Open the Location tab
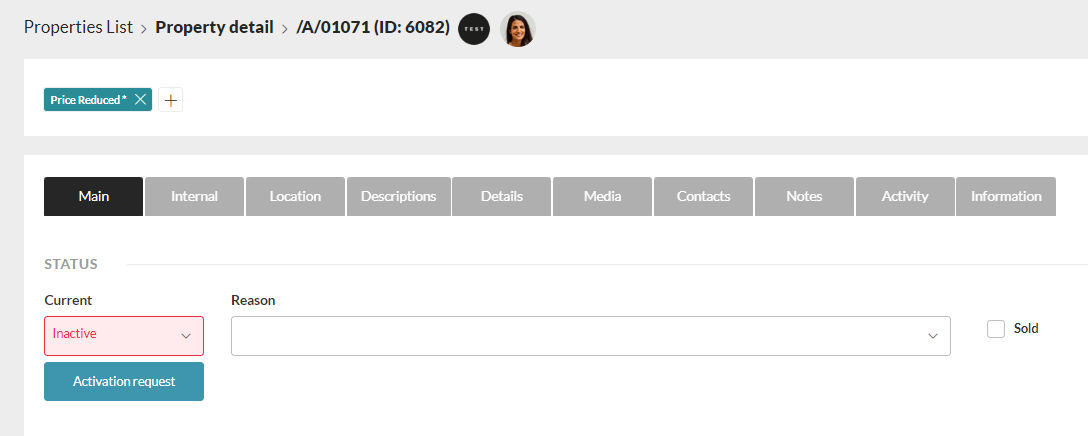 (x=295, y=196)
